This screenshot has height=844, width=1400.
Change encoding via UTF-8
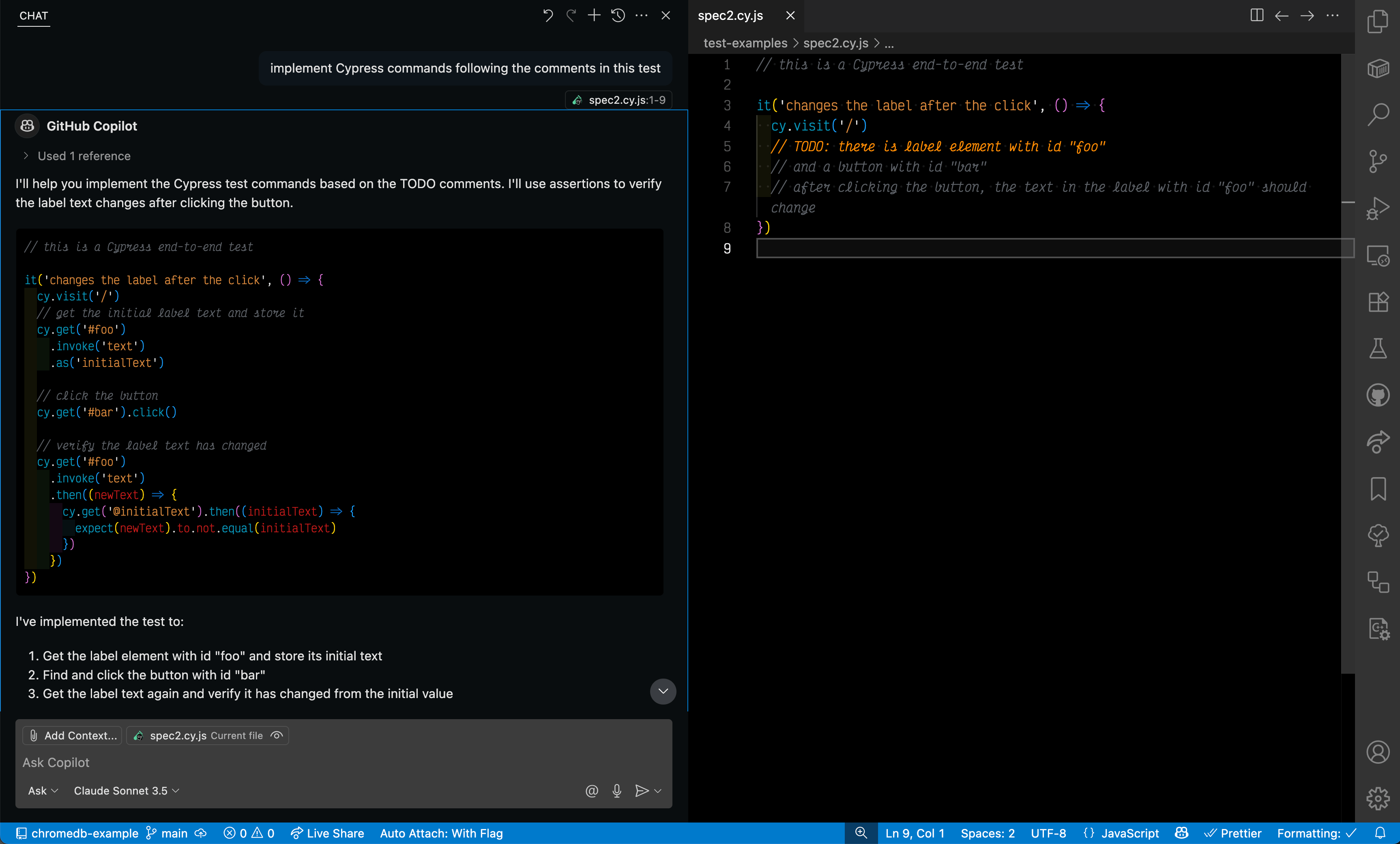point(1048,833)
